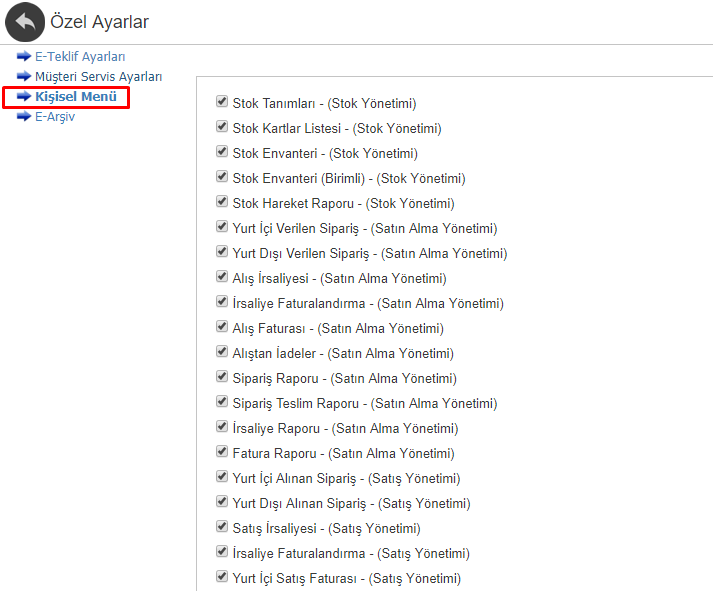Uncheck Stok Hareket Raporu checkbox

pos(222,201)
